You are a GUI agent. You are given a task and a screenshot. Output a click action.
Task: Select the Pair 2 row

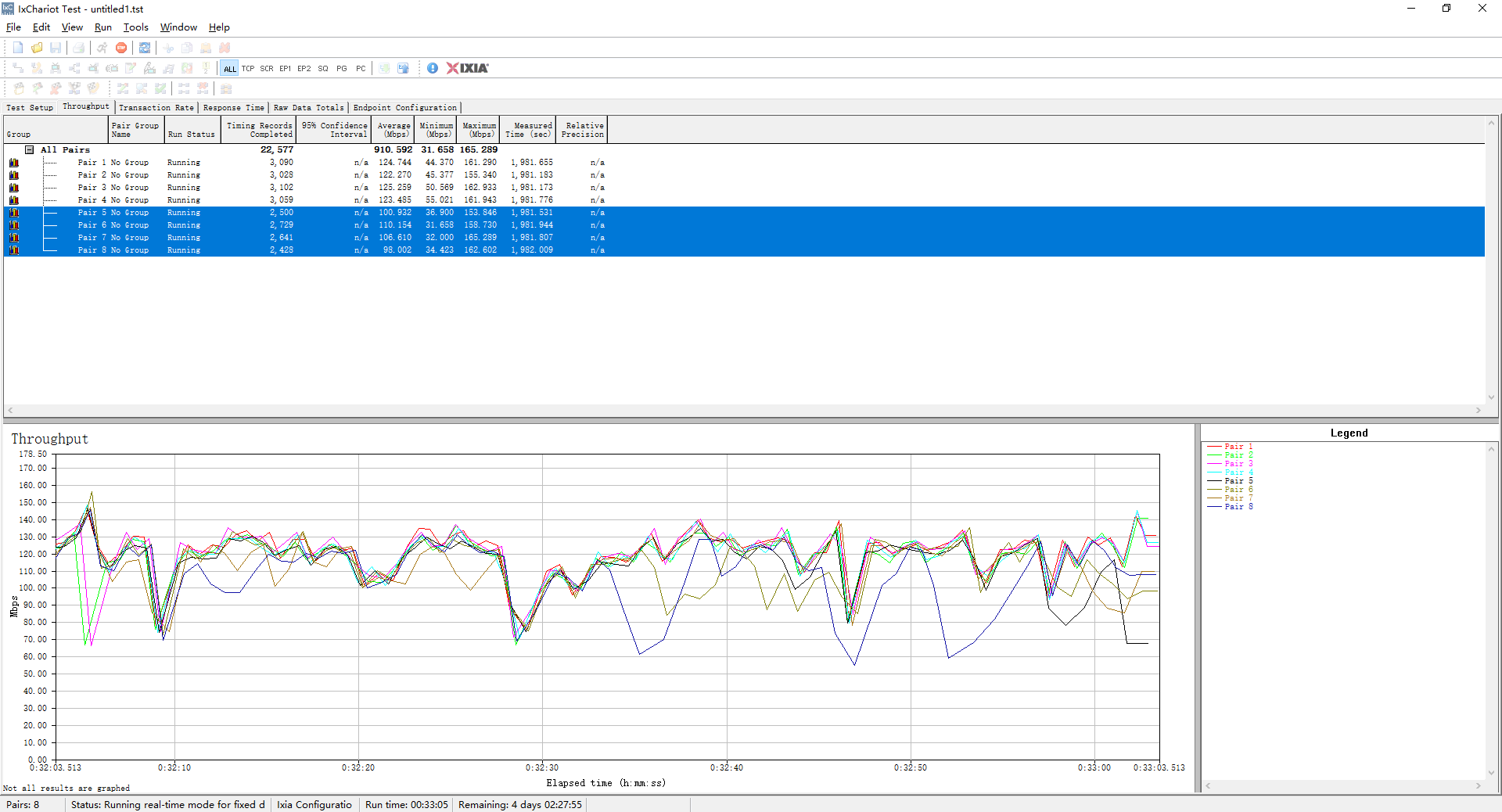click(744, 175)
